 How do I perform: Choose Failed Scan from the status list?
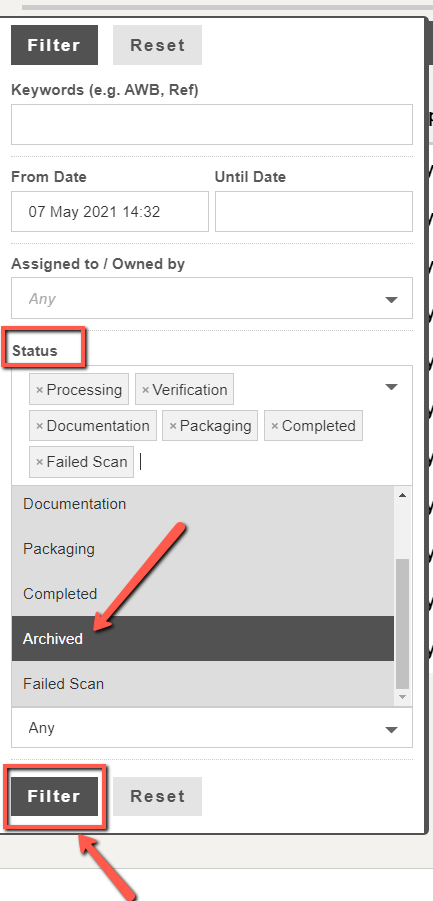(x=203, y=684)
